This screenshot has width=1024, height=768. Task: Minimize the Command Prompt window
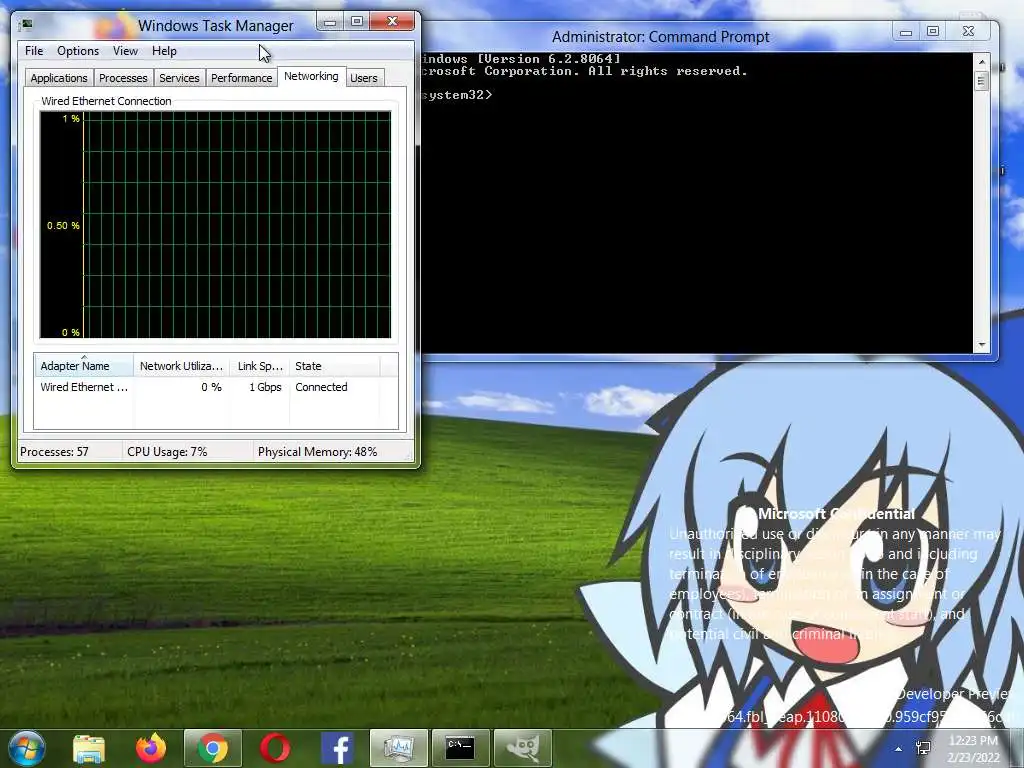click(906, 31)
